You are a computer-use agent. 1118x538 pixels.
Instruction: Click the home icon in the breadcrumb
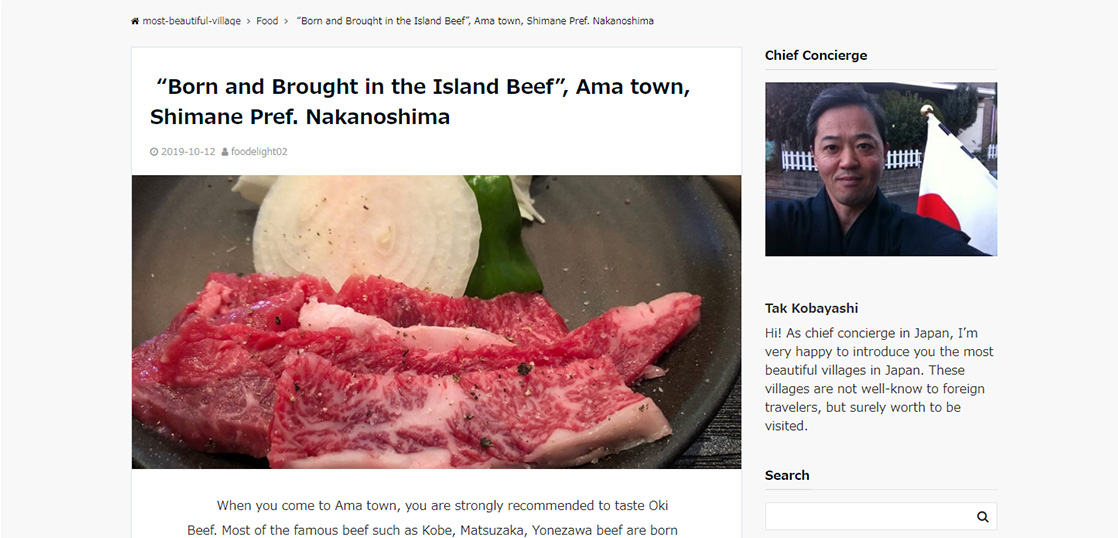135,21
